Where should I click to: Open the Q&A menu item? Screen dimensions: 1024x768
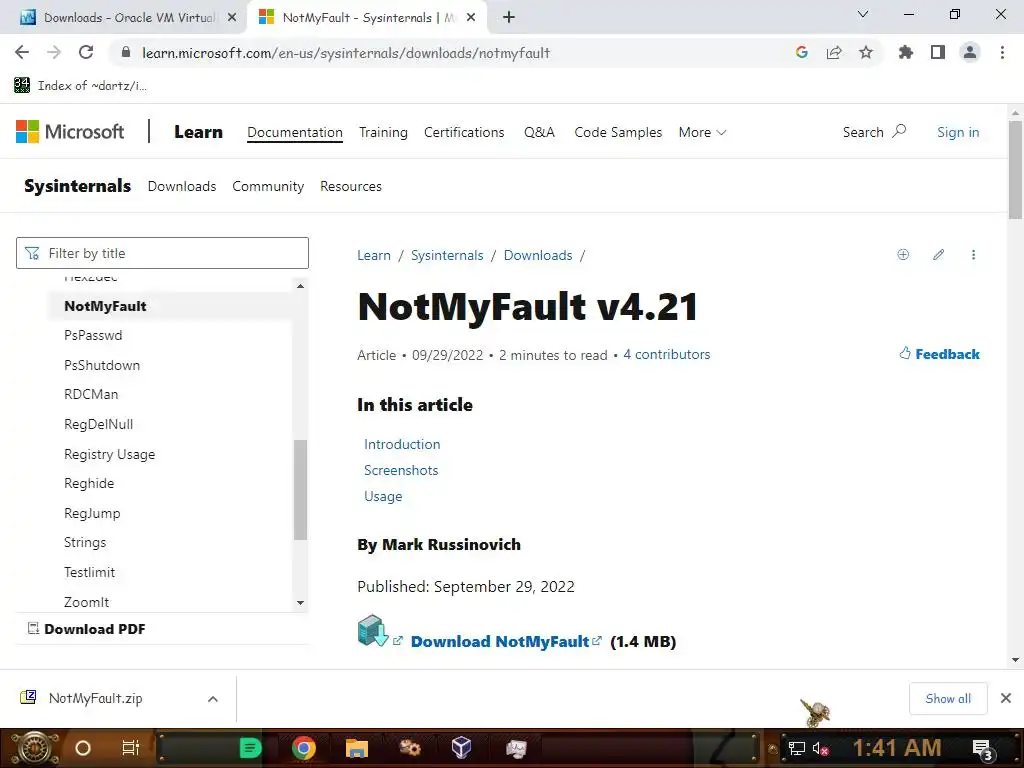click(539, 132)
